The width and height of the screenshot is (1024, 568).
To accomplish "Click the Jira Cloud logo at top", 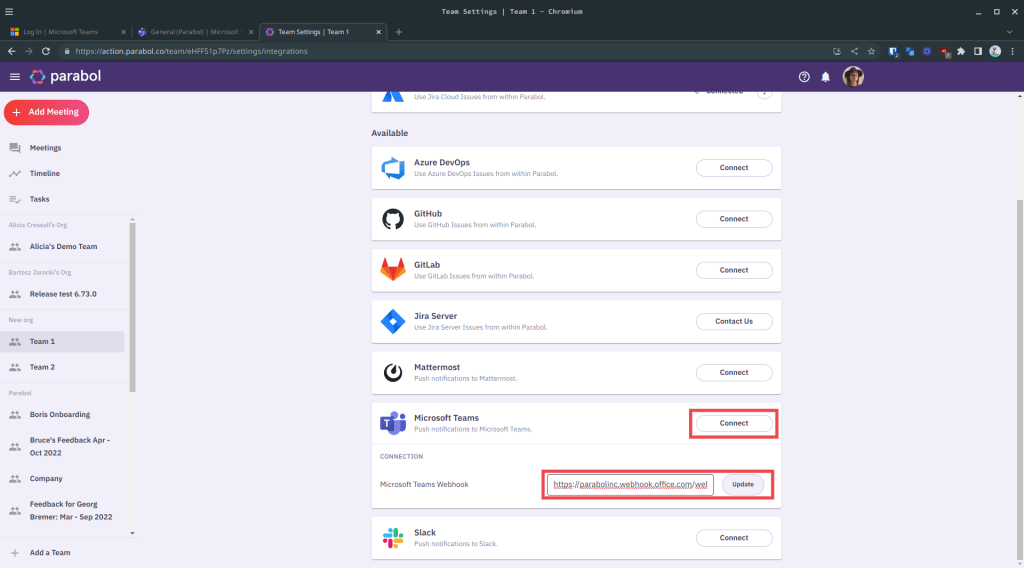I will coord(392,96).
